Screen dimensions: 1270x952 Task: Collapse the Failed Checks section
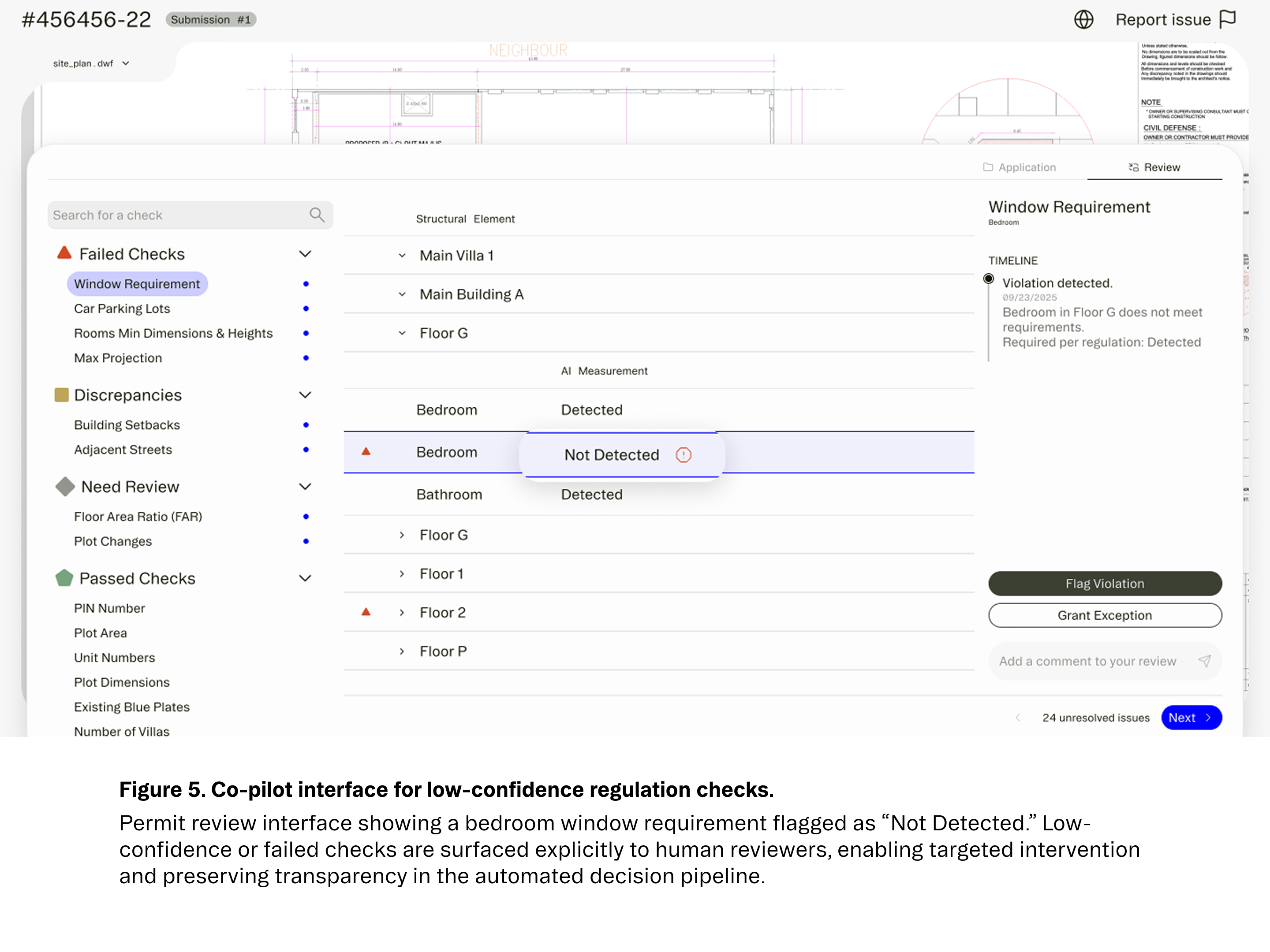(x=305, y=253)
